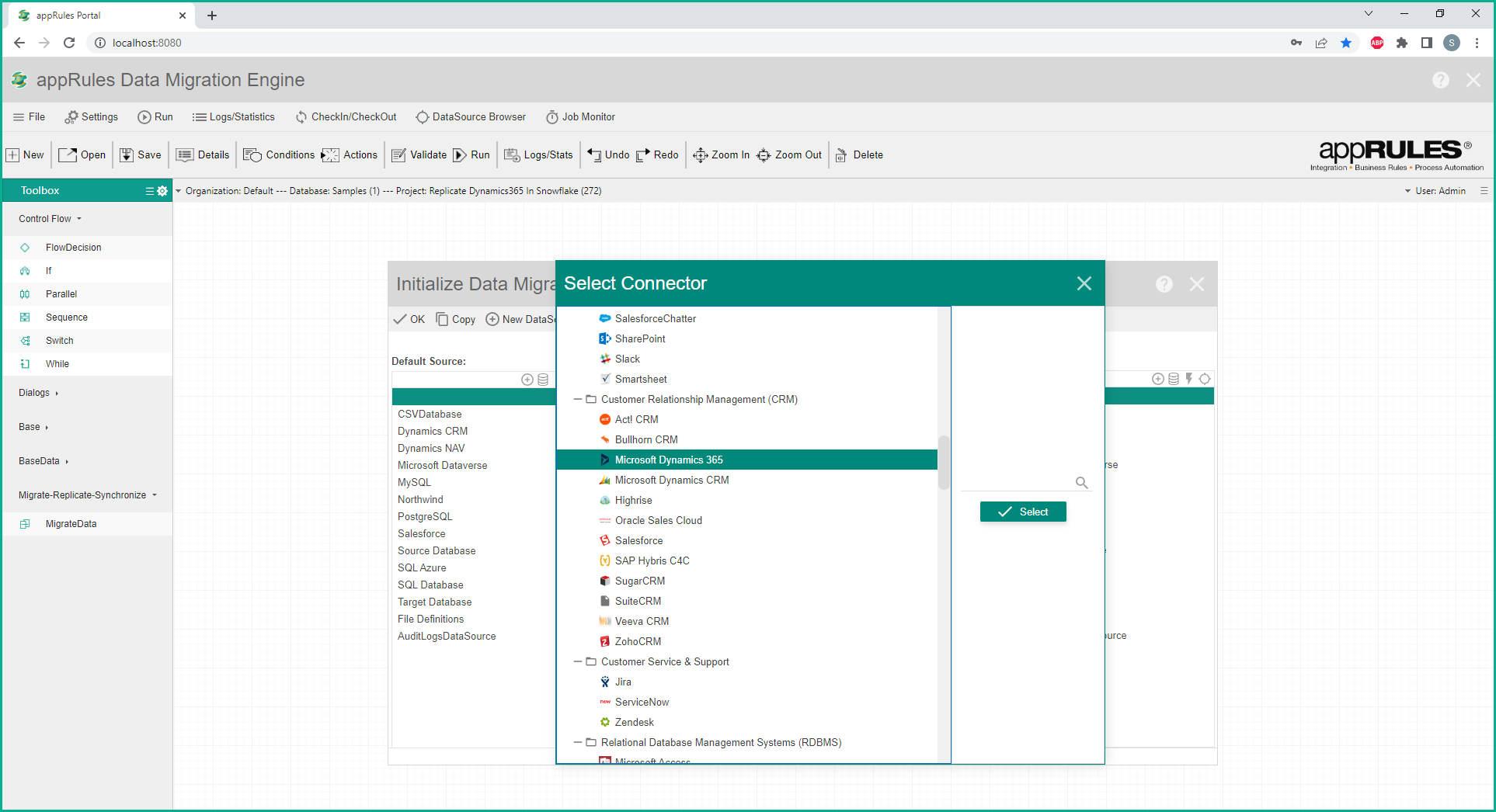Close the Select Connector dialog
This screenshot has width=1496, height=812.
click(1084, 283)
